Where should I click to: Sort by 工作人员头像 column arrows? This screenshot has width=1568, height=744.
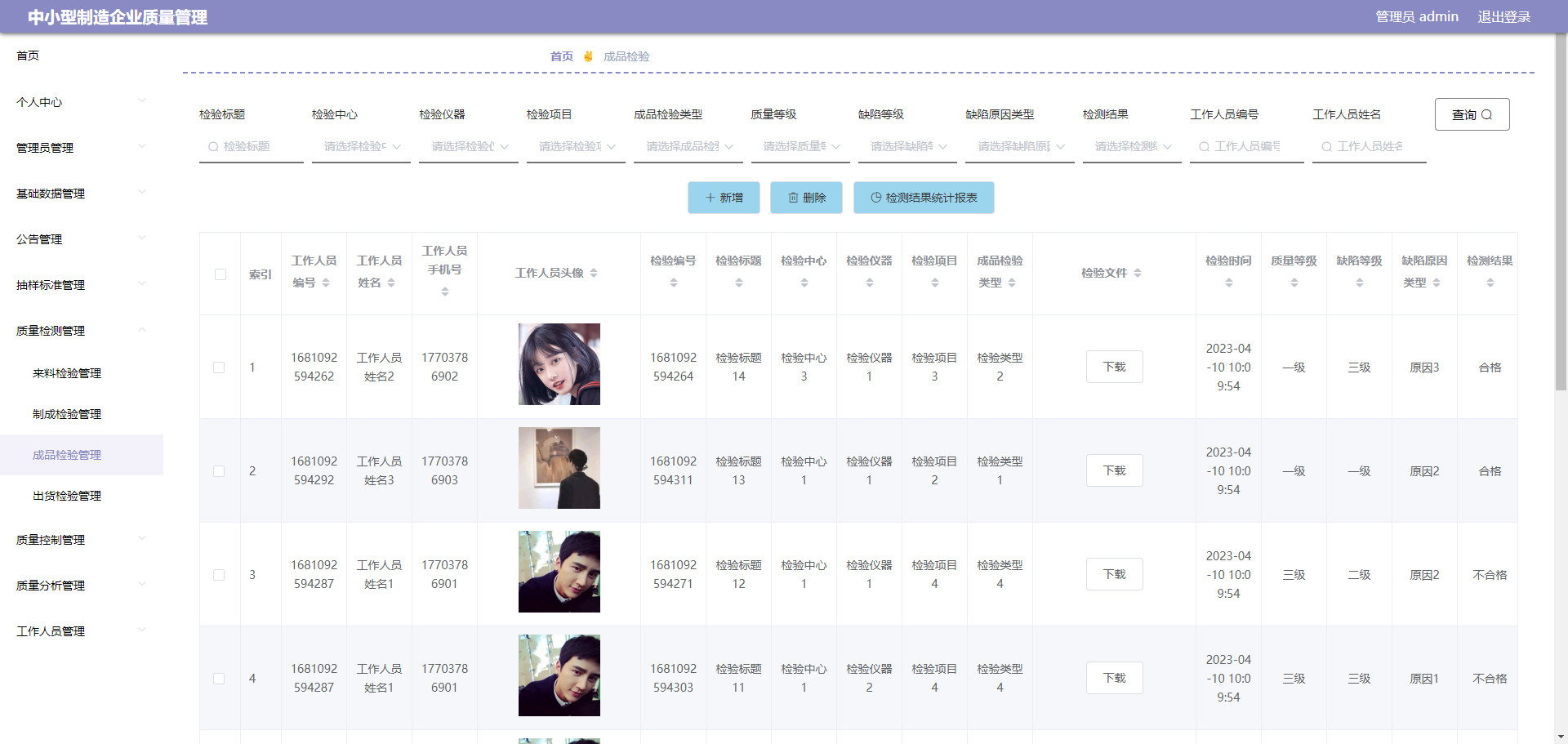(x=594, y=273)
